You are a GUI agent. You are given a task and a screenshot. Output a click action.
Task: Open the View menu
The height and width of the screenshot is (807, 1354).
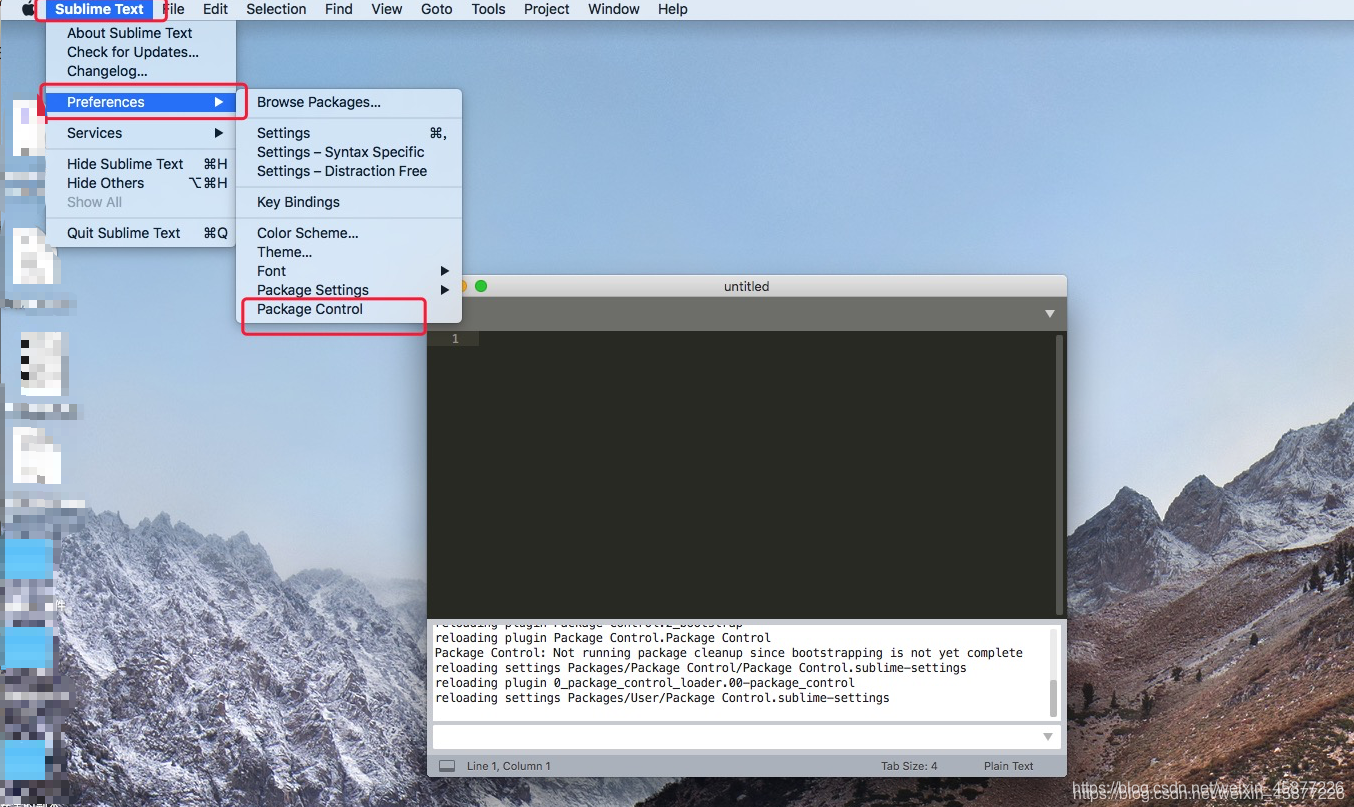coord(386,9)
